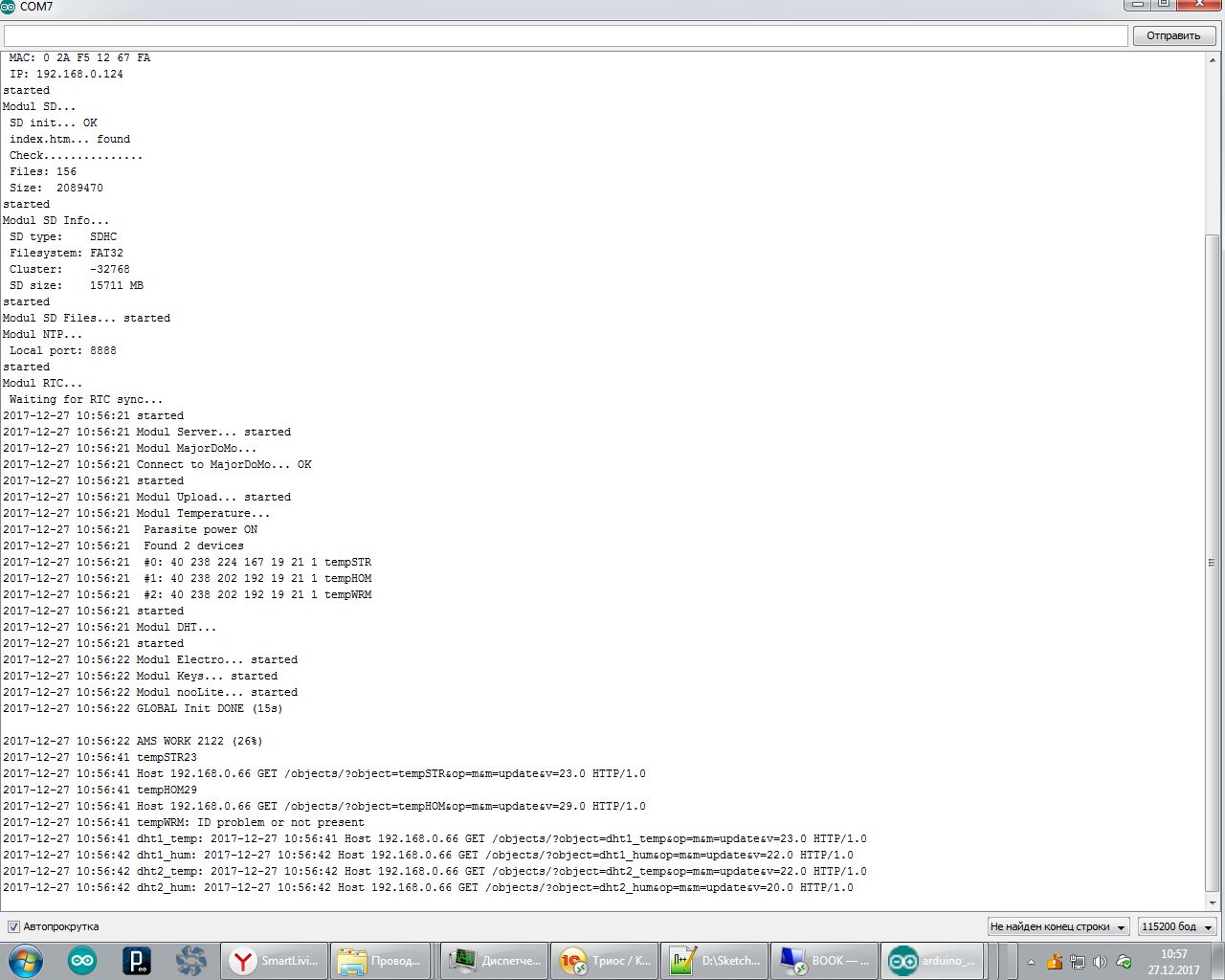Image resolution: width=1225 pixels, height=980 pixels.
Task: Open the pinned P application icon
Action: click(x=137, y=961)
